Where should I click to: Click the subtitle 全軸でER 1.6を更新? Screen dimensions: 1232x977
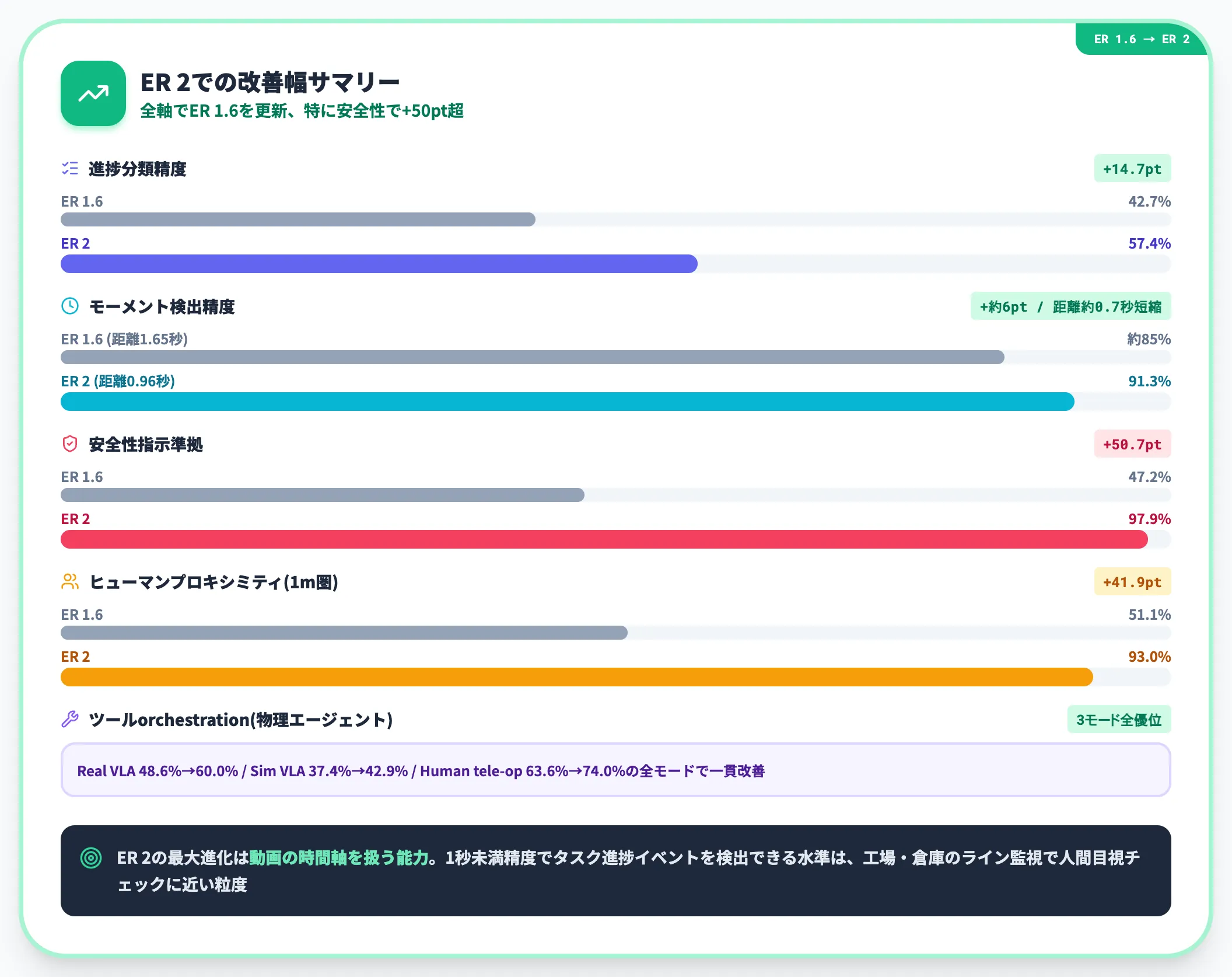pyautogui.click(x=302, y=110)
